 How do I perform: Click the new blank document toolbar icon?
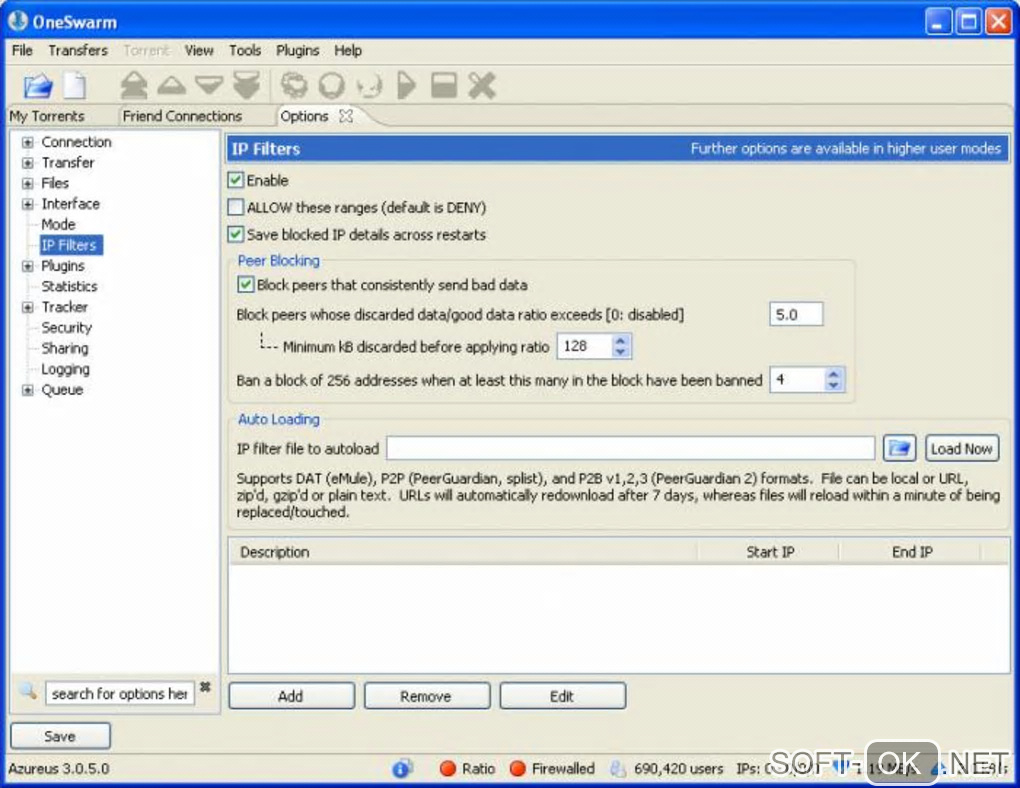pos(74,85)
